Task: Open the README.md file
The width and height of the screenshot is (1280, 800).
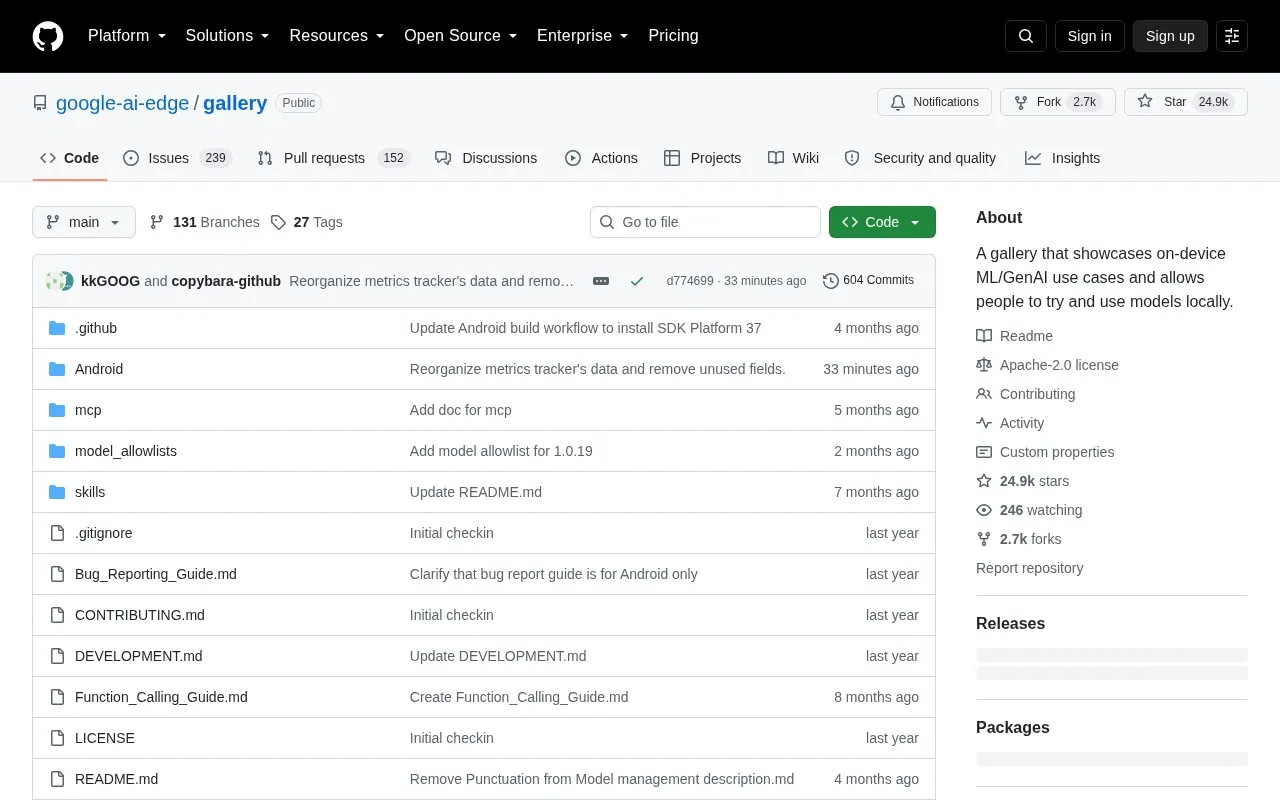Action: (116, 779)
